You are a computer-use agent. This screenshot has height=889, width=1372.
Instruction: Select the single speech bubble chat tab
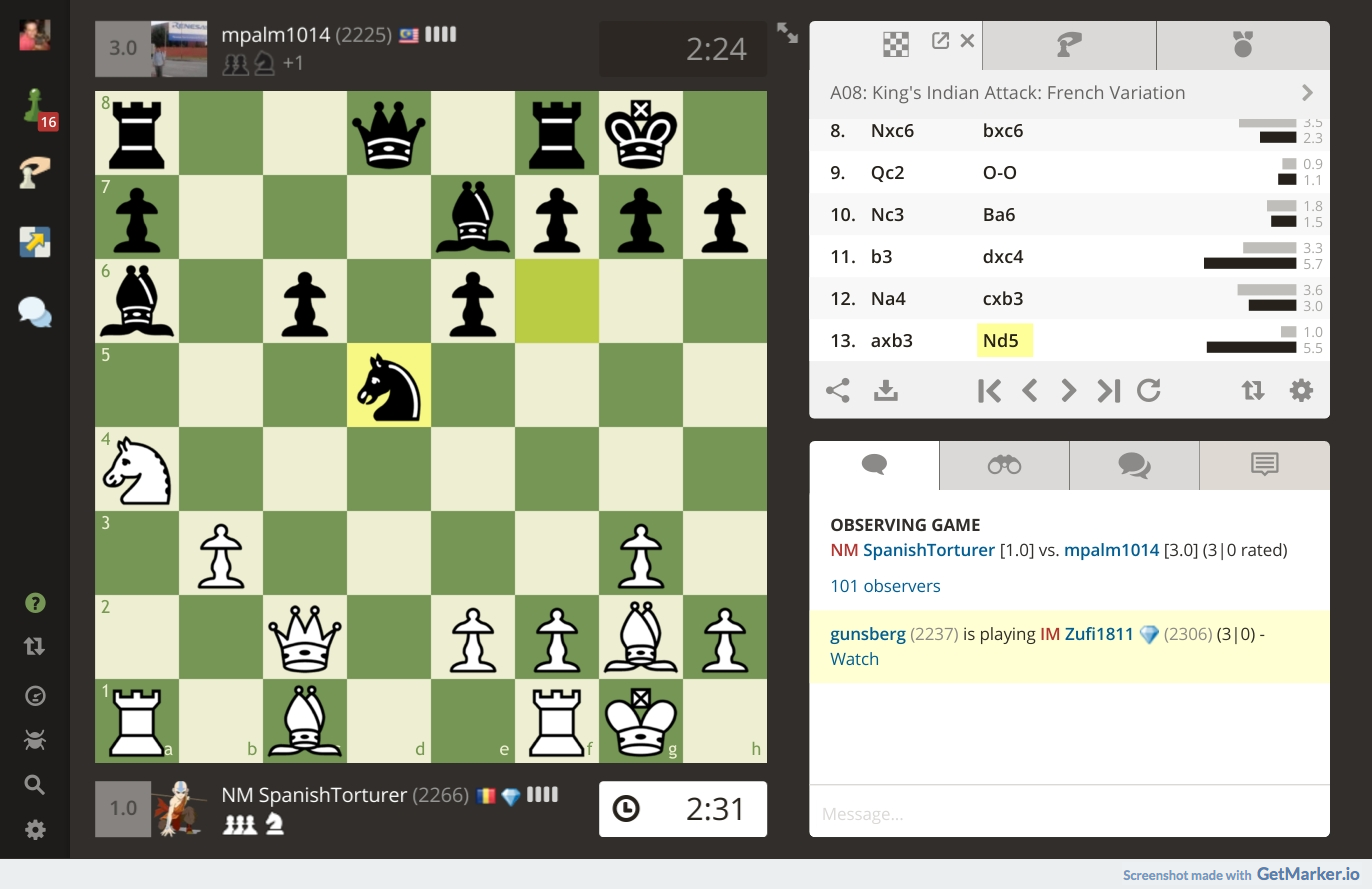874,465
